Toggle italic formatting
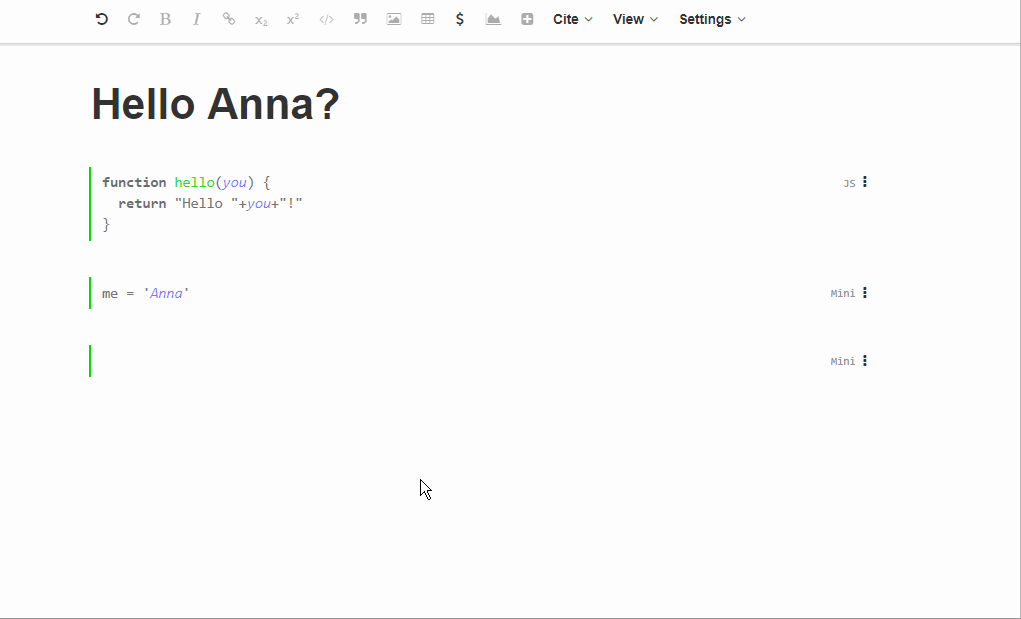1021x619 pixels. click(x=197, y=19)
